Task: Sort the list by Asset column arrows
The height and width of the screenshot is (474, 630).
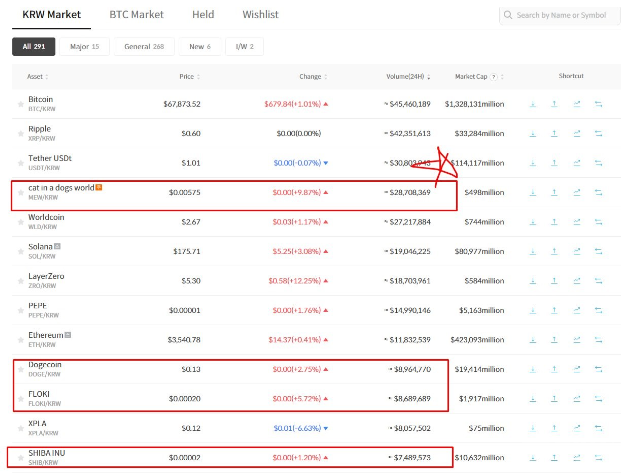Action: 47,77
